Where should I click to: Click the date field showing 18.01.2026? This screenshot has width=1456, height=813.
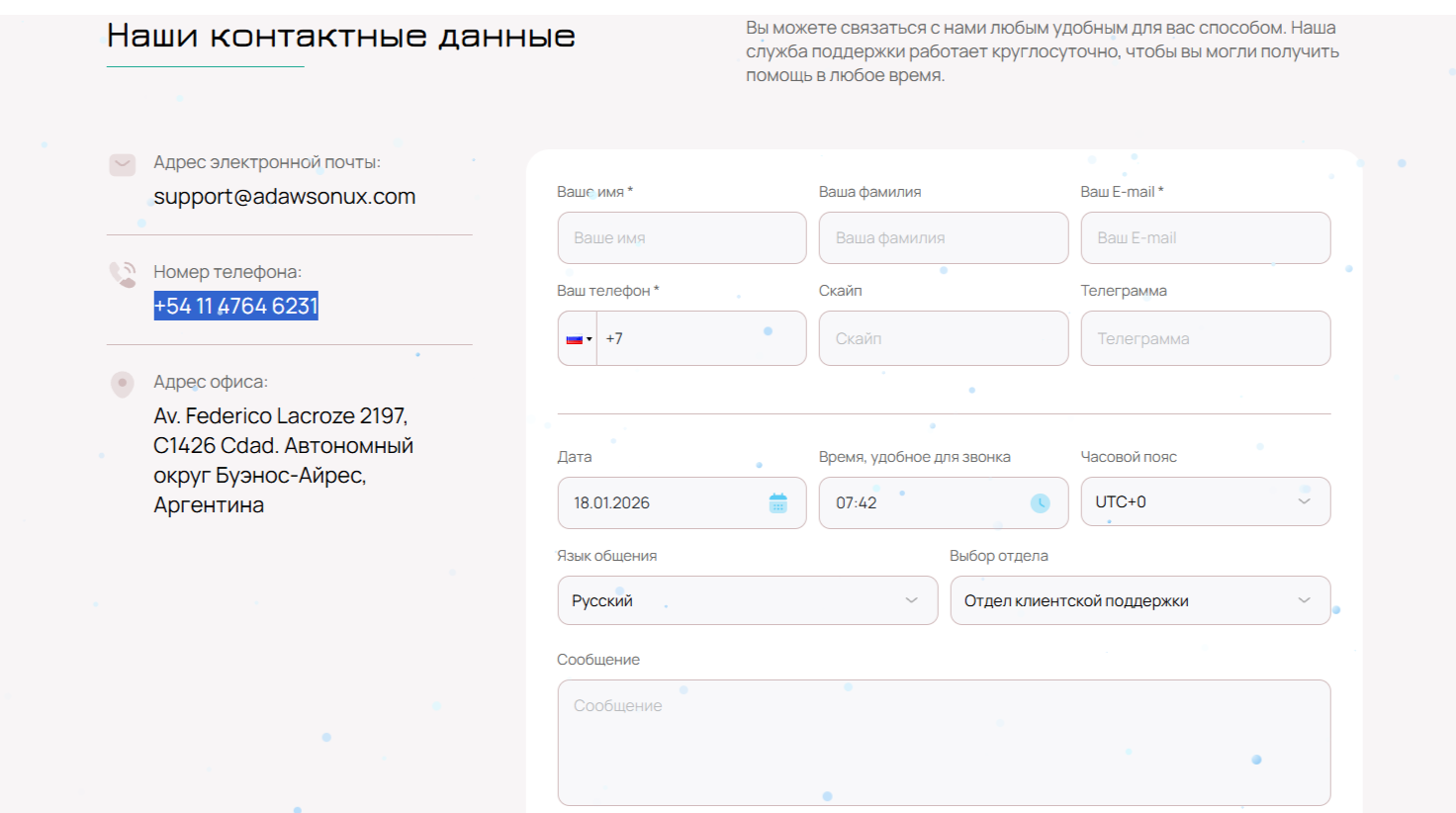[663, 503]
